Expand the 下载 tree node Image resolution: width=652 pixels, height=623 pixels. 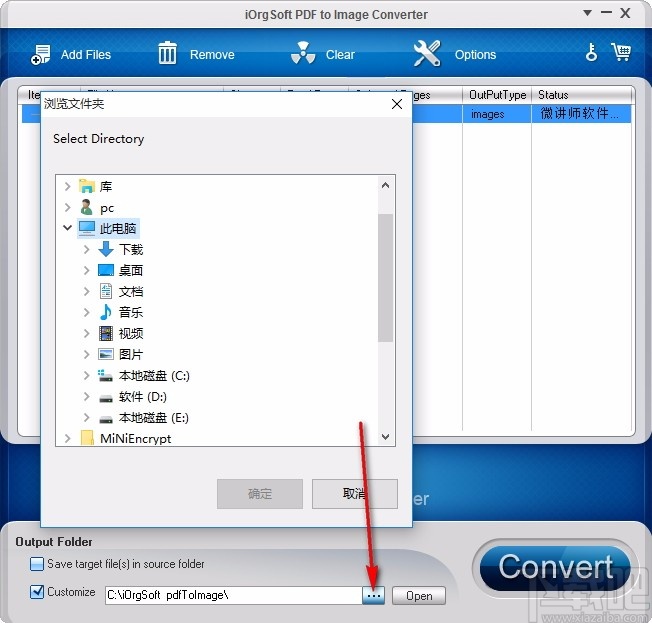click(86, 249)
